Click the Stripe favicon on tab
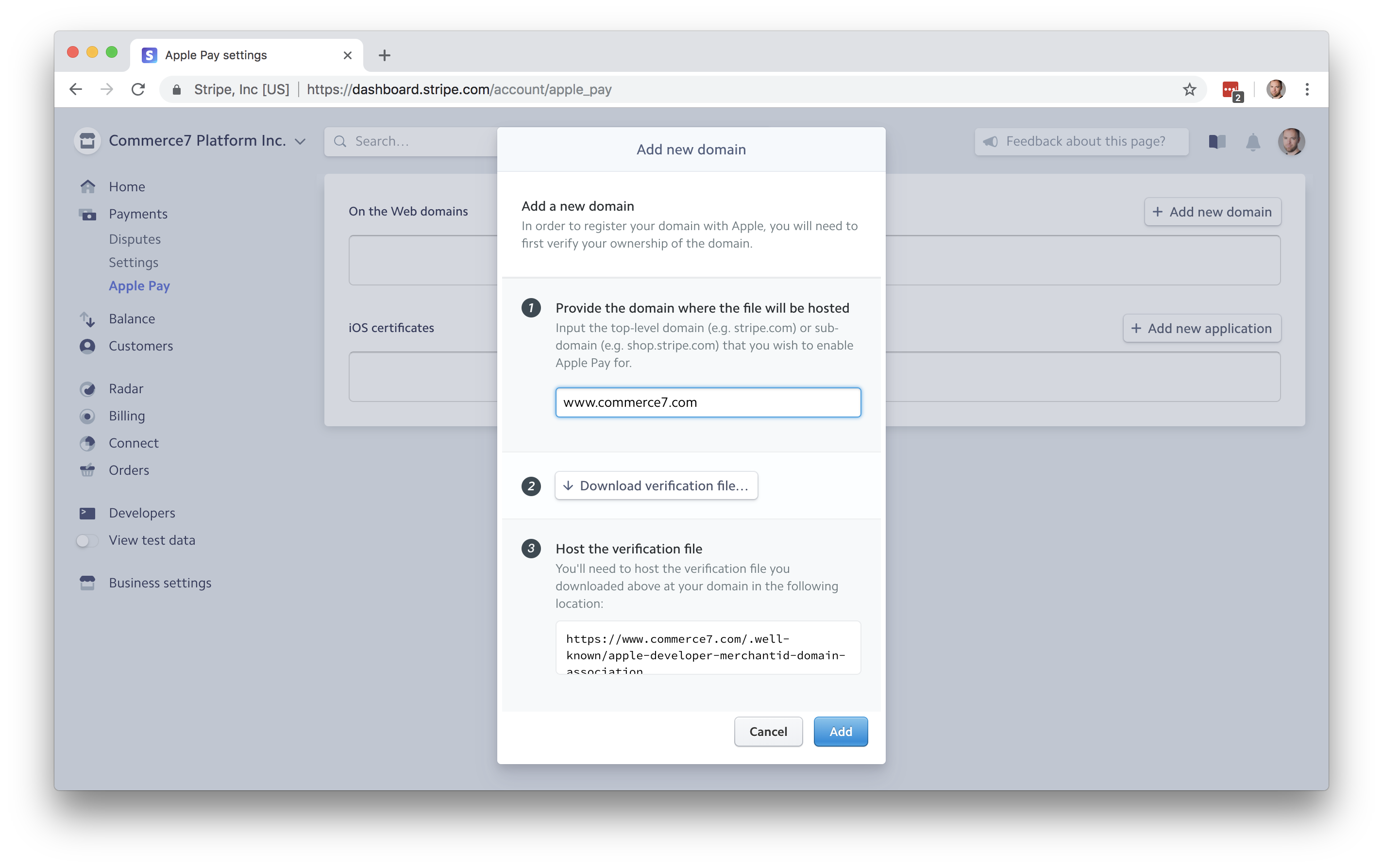 tap(149, 55)
